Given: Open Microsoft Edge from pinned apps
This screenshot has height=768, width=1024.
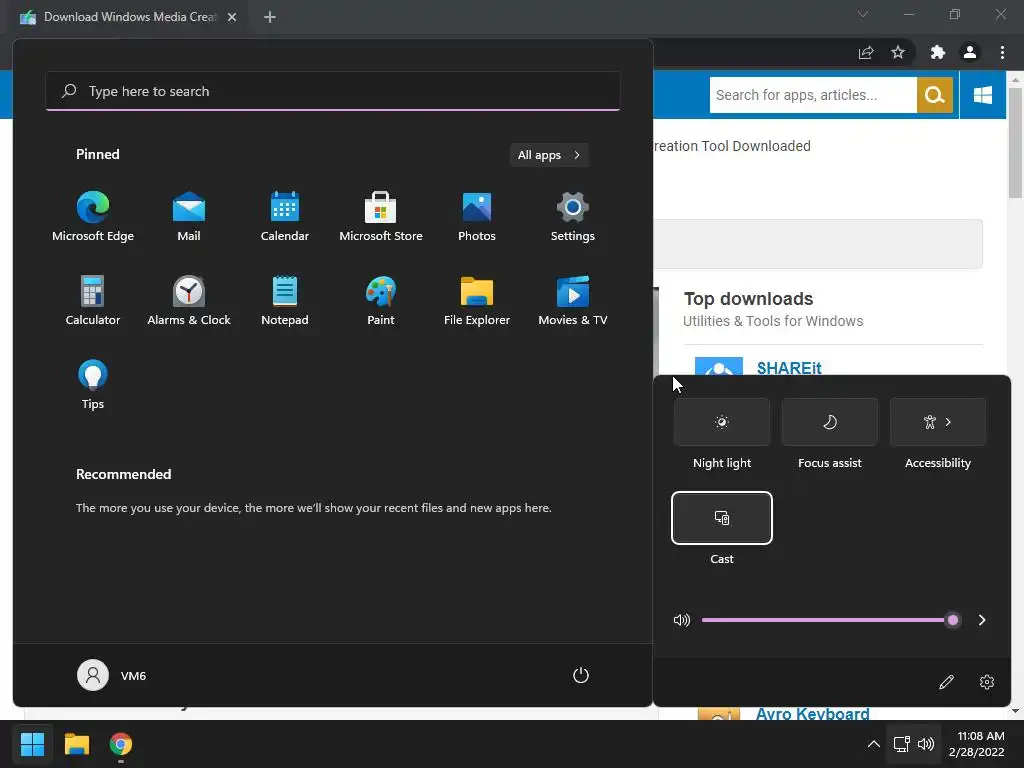Looking at the screenshot, I should click(93, 217).
